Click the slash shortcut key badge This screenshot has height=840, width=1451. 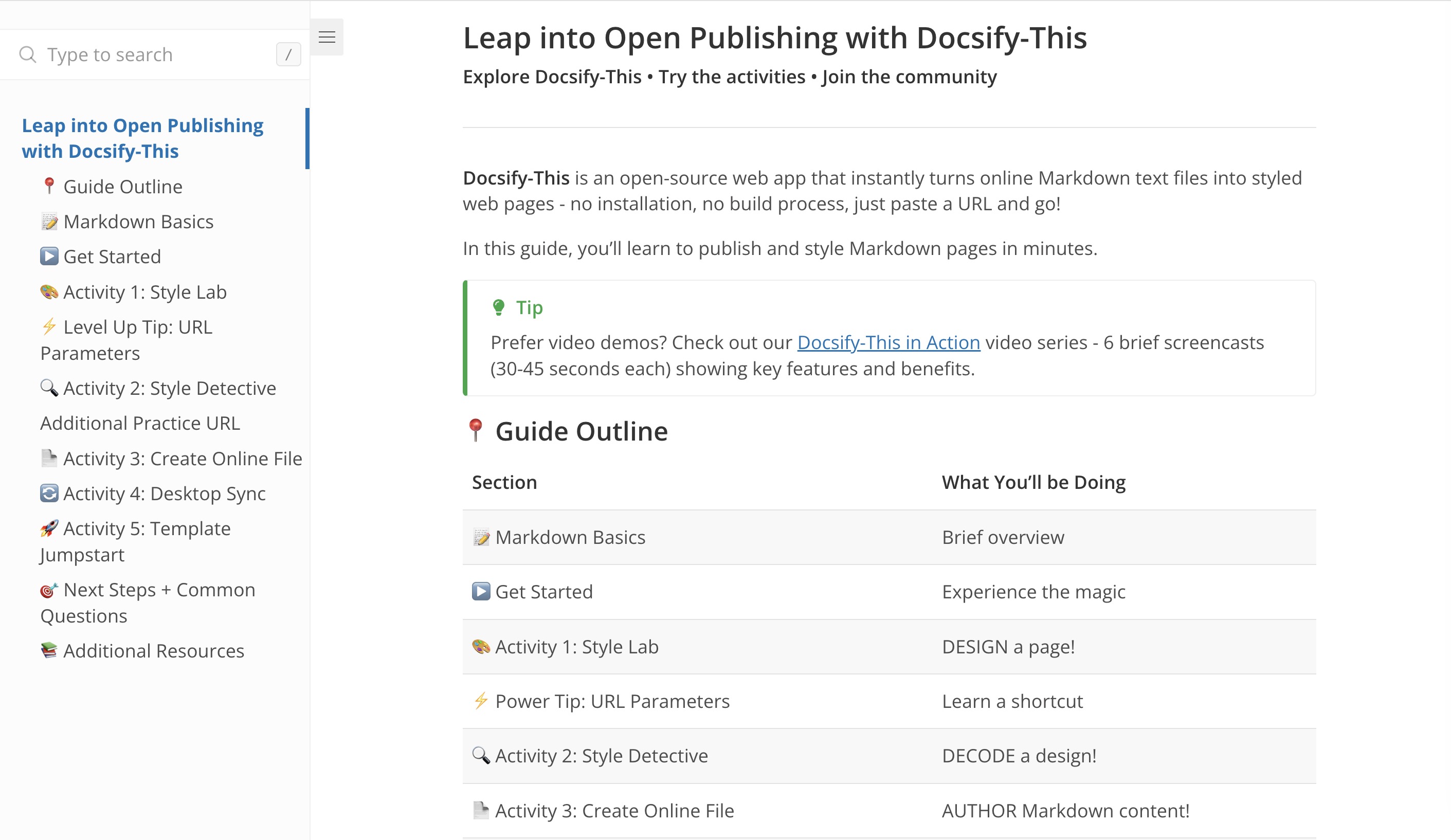(288, 54)
